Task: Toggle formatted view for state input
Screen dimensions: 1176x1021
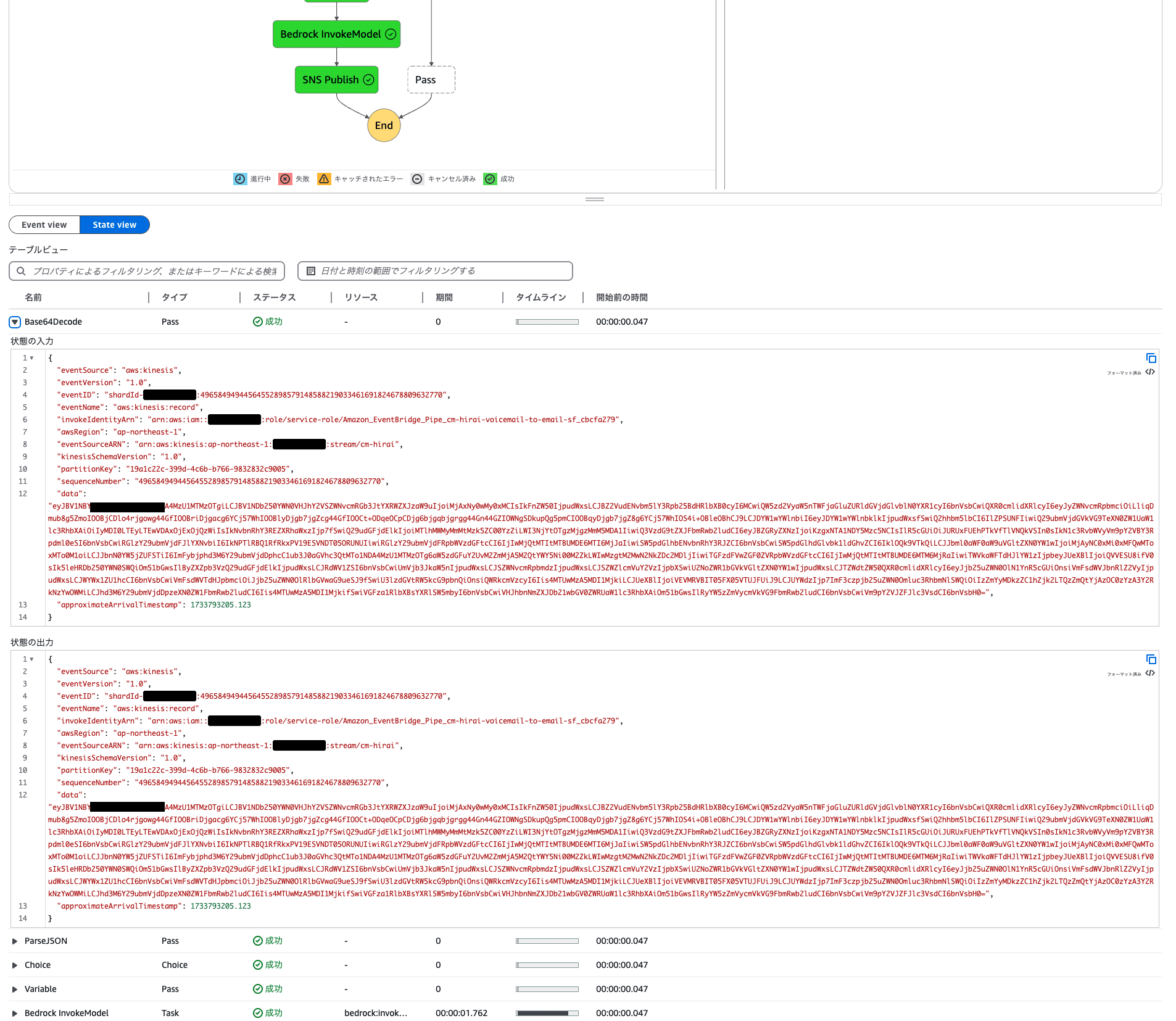Action: coord(1150,372)
